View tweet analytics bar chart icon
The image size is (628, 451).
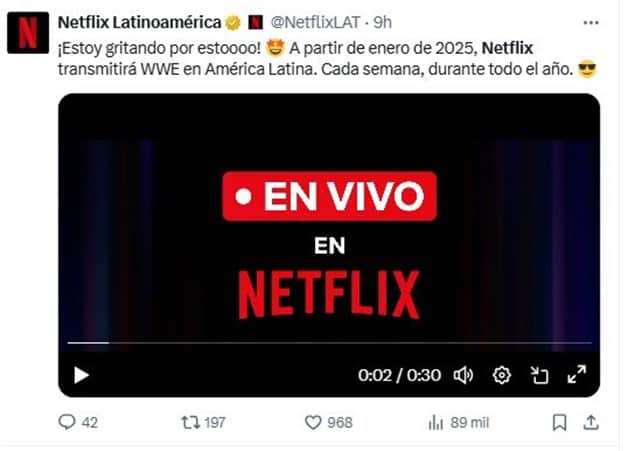pyautogui.click(x=436, y=422)
